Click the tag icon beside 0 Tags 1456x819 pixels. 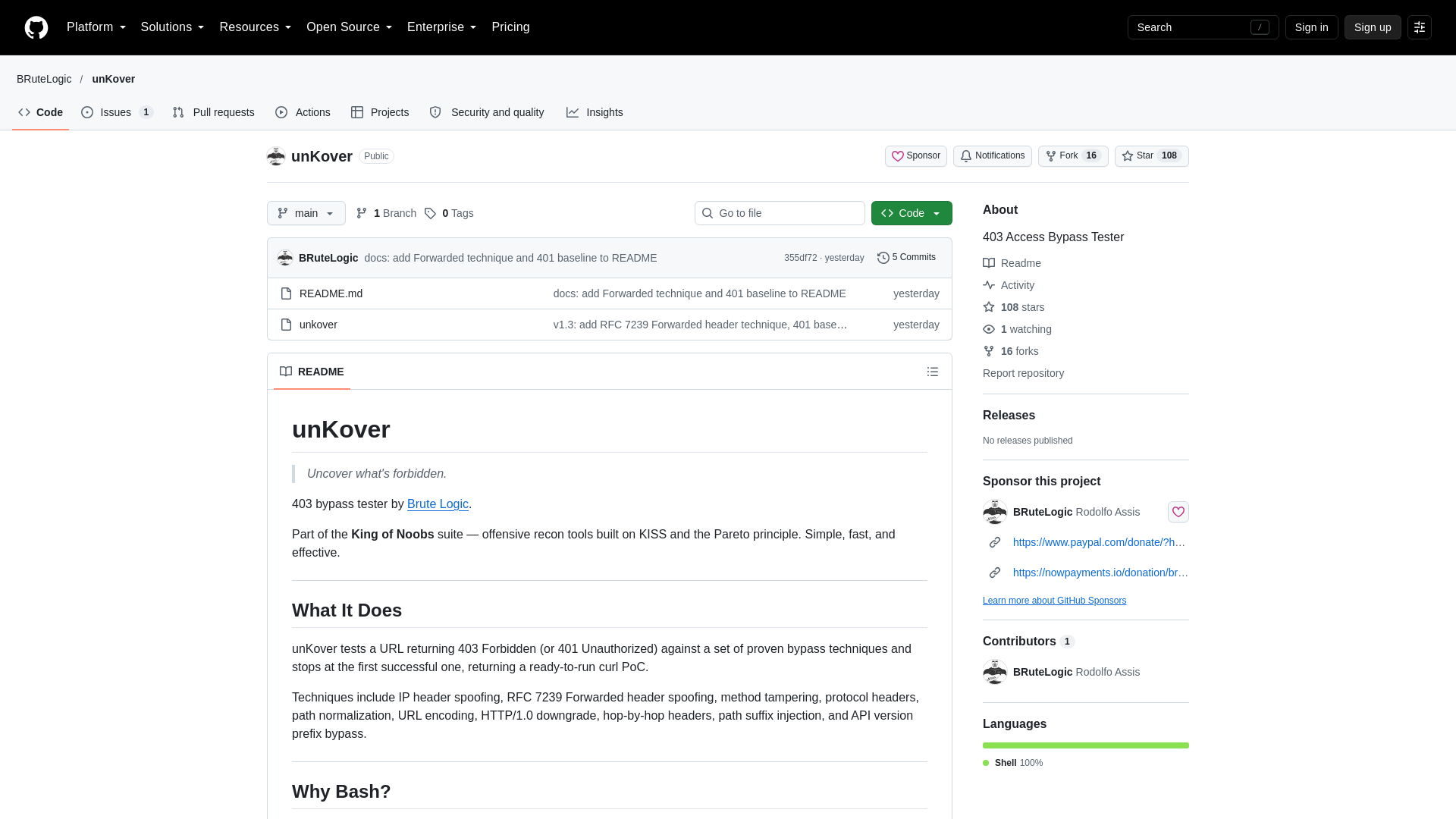430,213
